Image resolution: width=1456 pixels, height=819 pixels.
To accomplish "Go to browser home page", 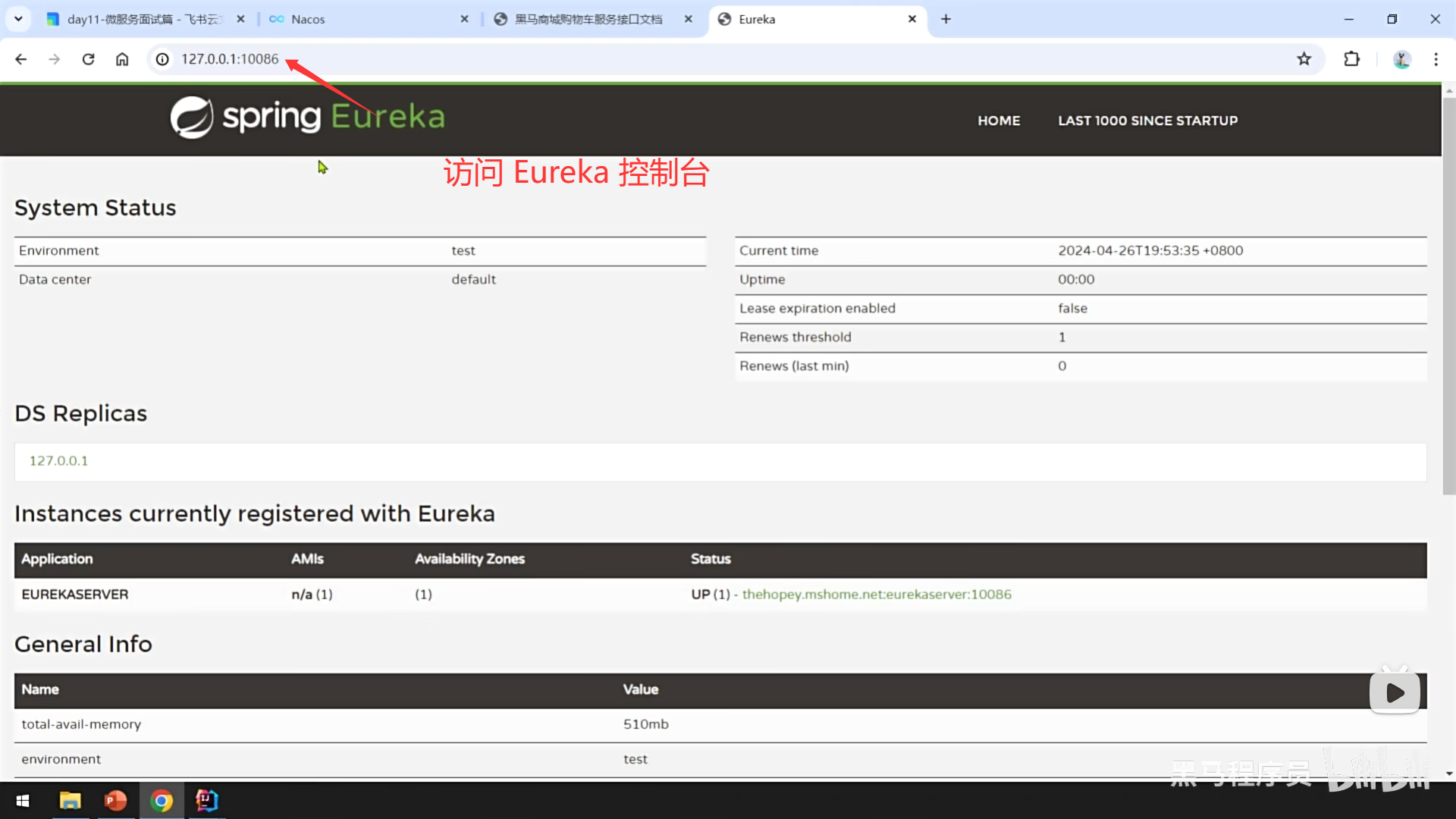I will [x=122, y=59].
